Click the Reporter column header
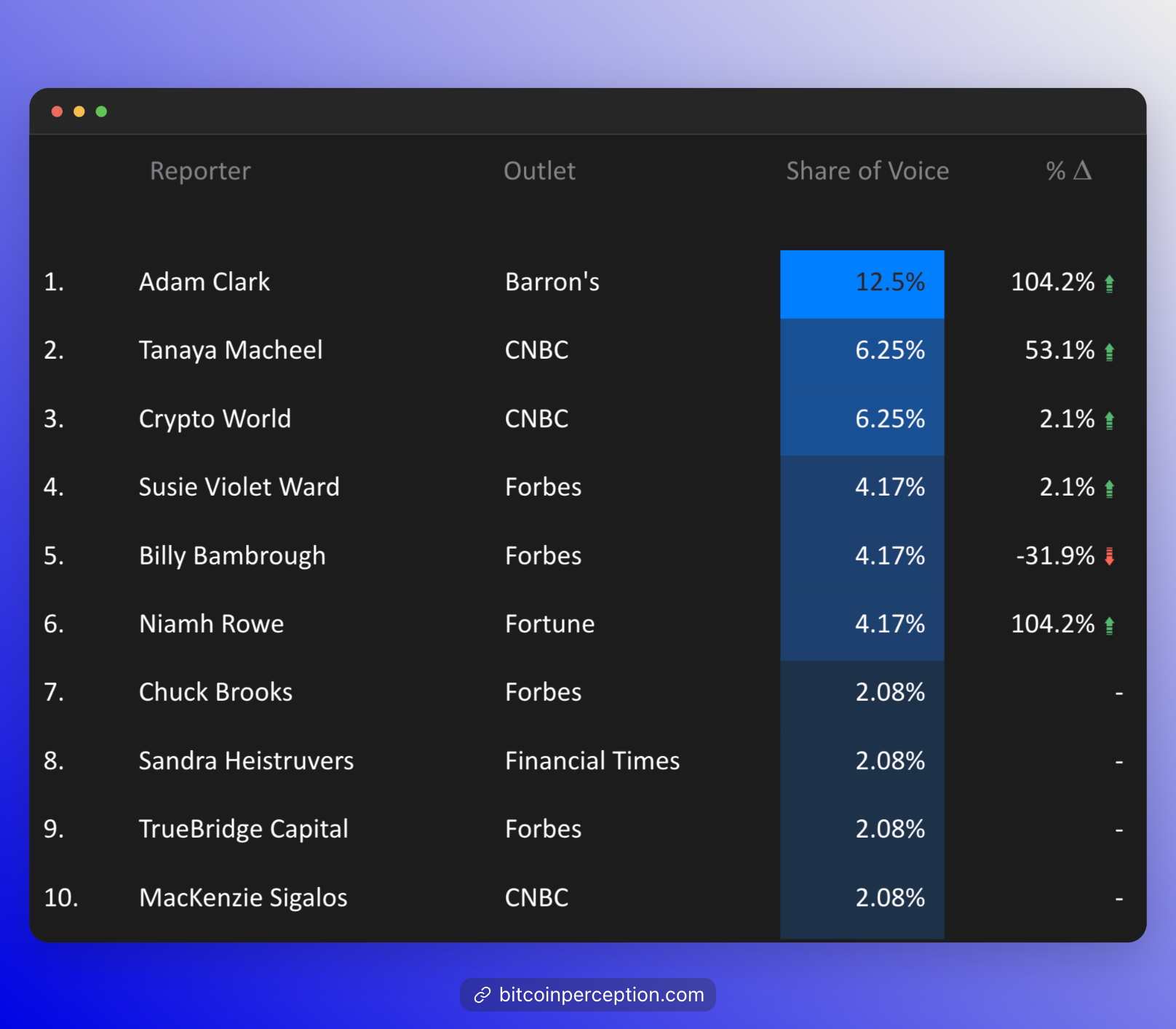 (x=200, y=171)
